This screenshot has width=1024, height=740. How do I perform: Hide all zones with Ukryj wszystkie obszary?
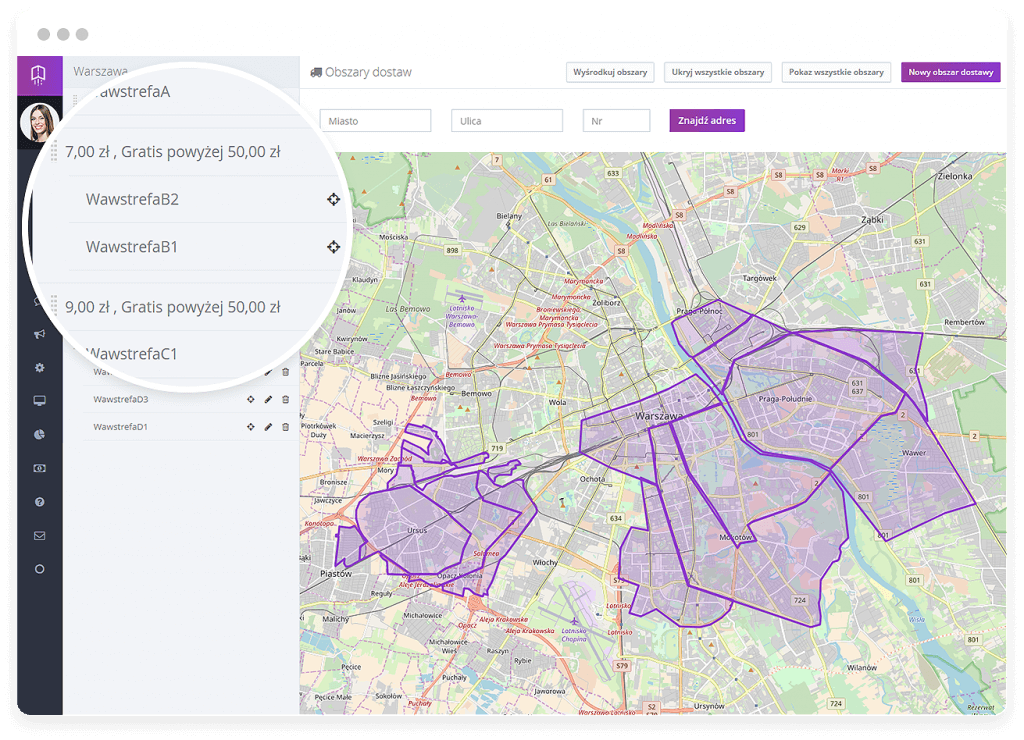[718, 72]
